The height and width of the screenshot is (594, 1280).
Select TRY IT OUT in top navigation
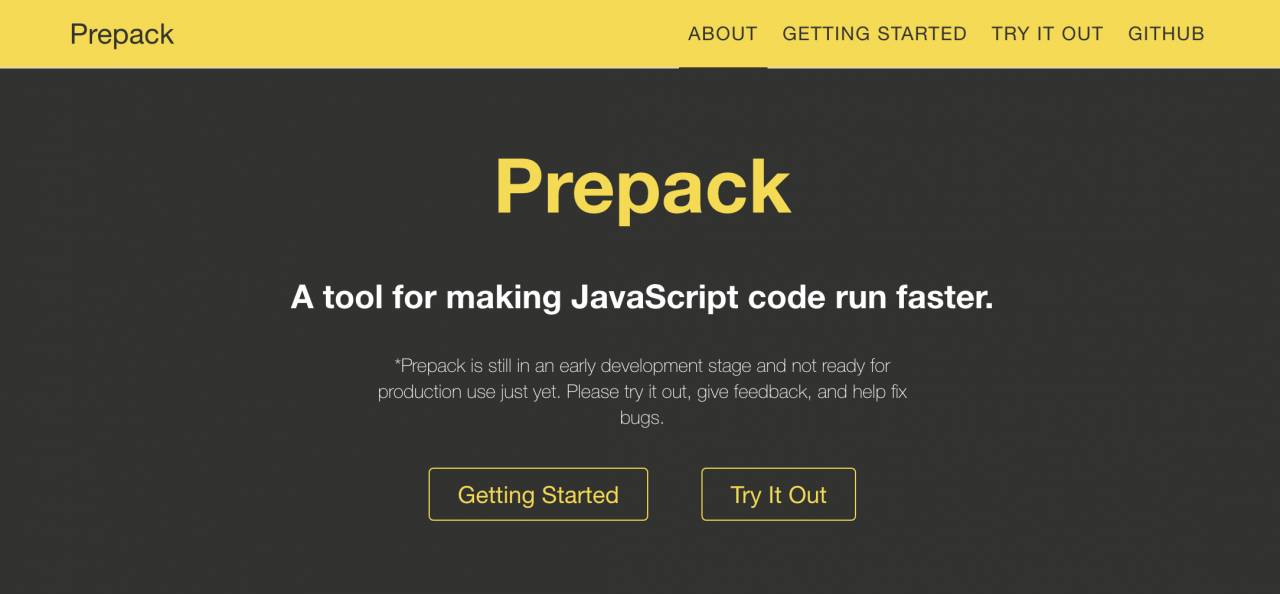1047,34
